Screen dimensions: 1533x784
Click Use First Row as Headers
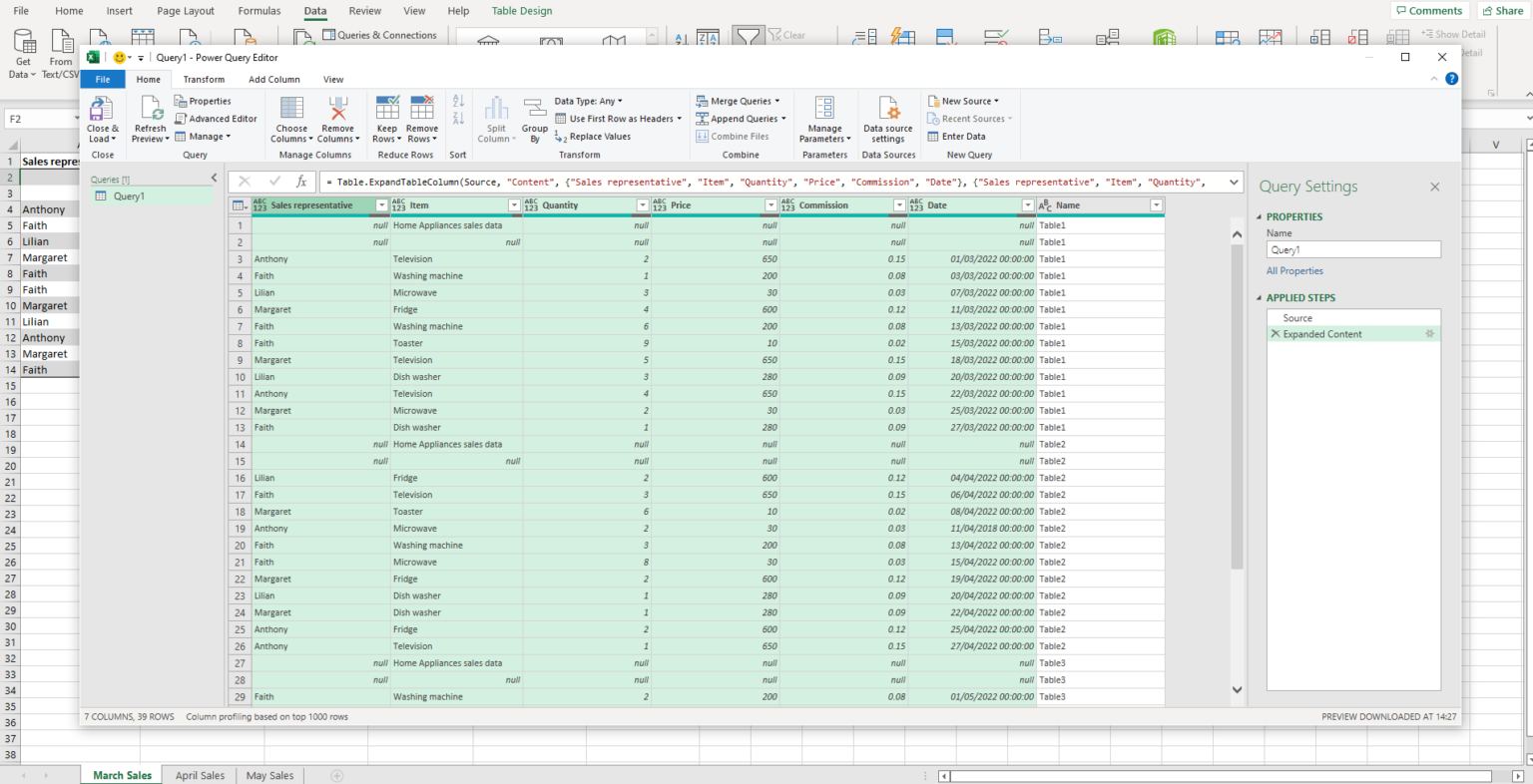pos(618,119)
